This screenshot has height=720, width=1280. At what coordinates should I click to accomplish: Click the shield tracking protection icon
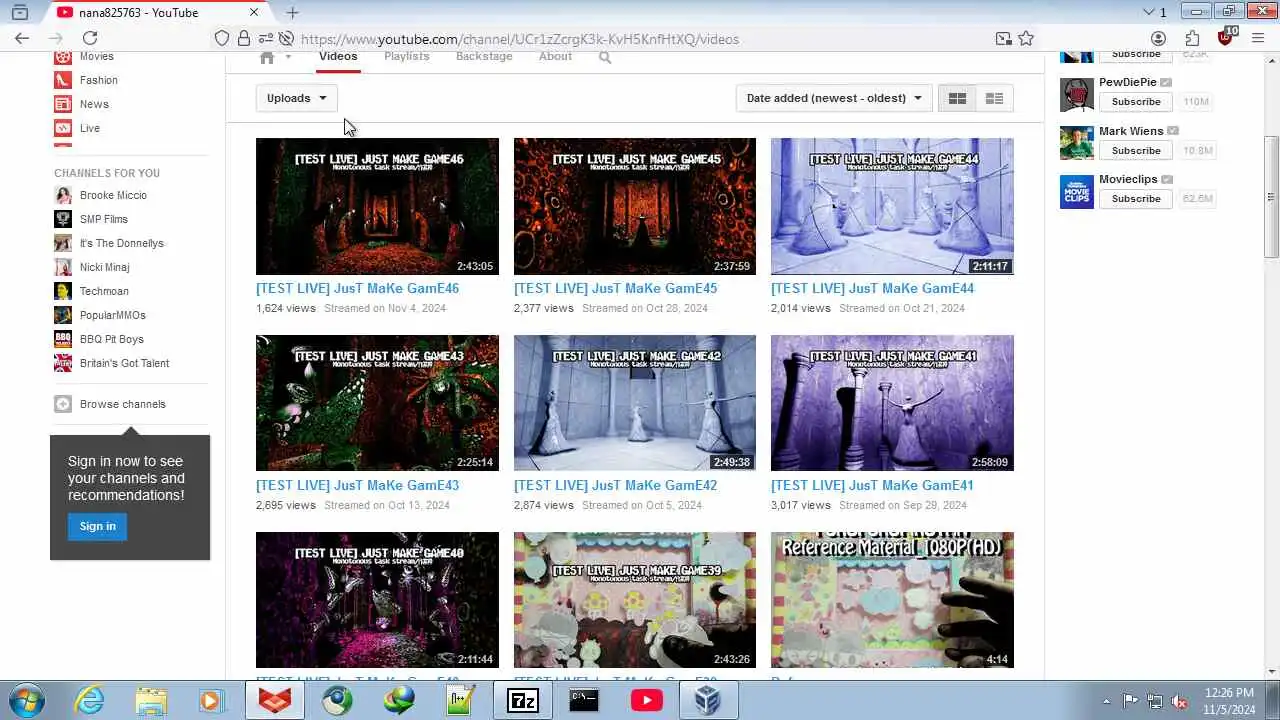pos(222,39)
